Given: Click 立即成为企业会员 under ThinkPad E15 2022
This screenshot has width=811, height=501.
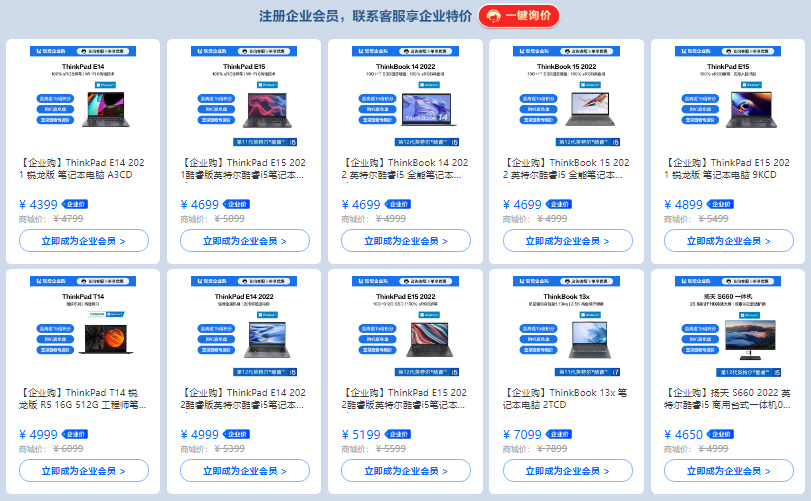Looking at the screenshot, I should [406, 471].
